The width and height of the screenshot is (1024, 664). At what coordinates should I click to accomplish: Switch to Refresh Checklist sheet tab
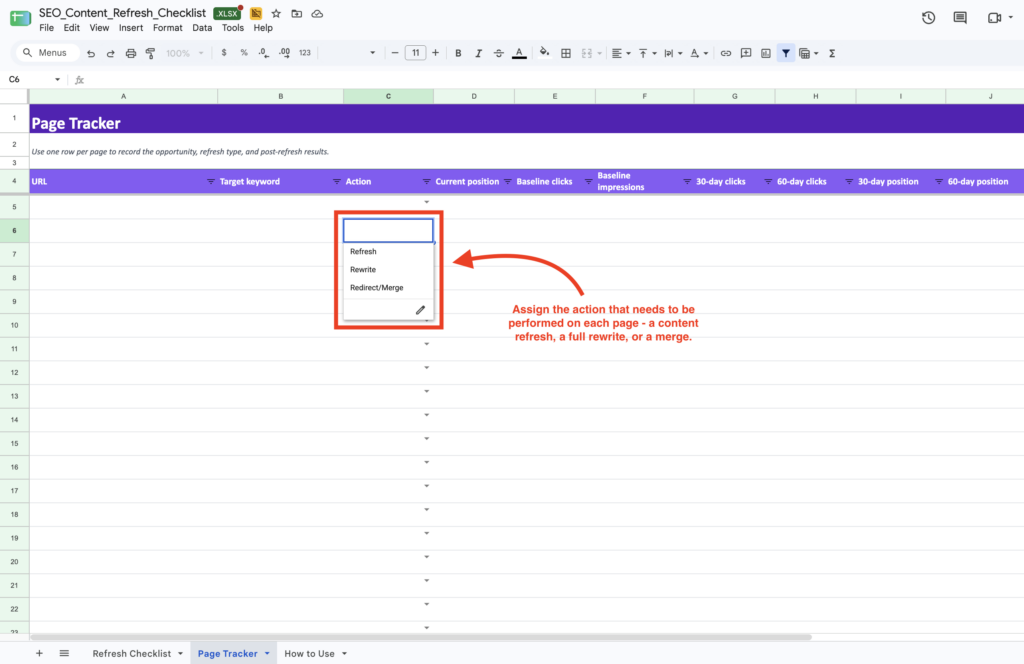(x=131, y=654)
